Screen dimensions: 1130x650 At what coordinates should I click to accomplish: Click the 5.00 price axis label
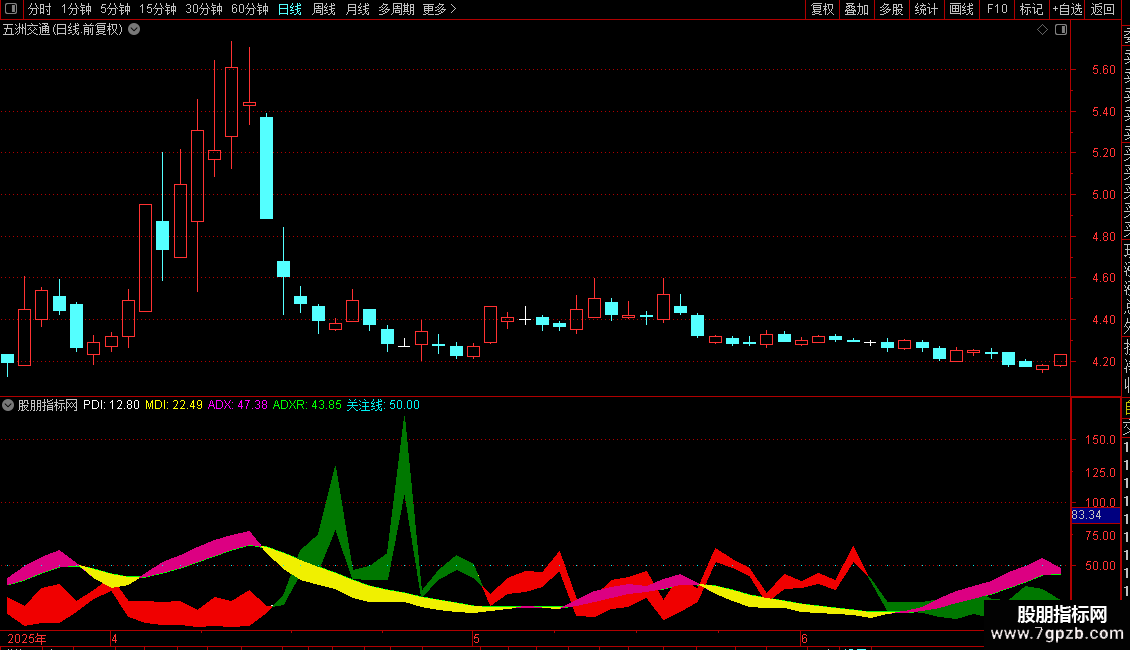click(1103, 195)
